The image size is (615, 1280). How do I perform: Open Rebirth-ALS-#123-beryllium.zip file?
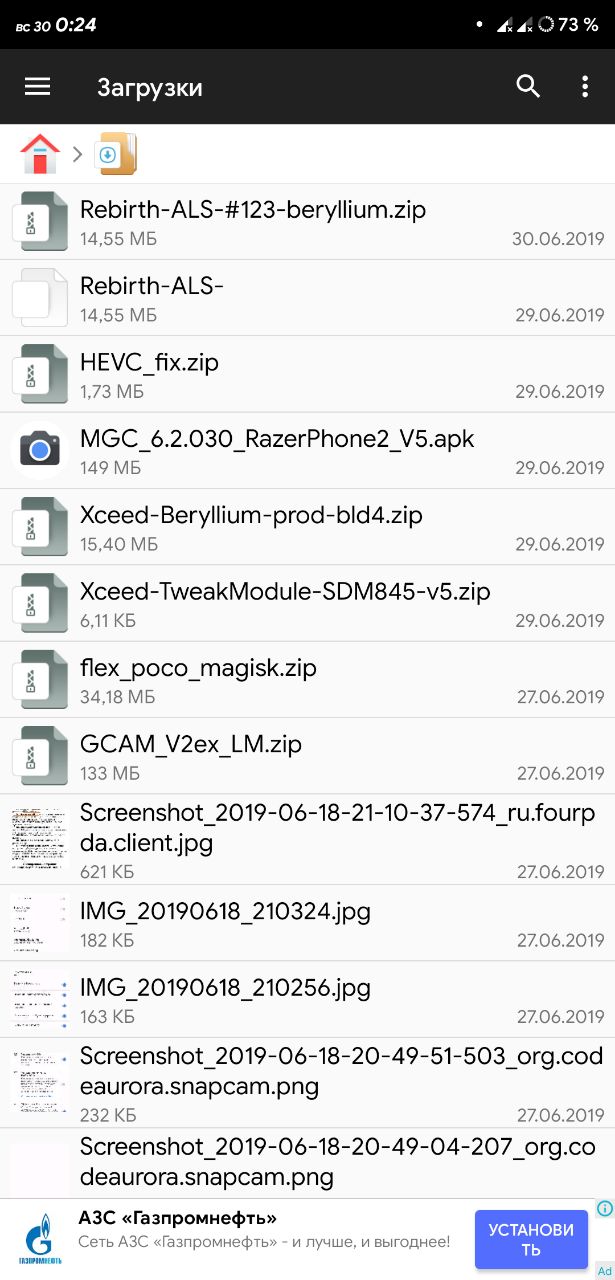pos(307,222)
